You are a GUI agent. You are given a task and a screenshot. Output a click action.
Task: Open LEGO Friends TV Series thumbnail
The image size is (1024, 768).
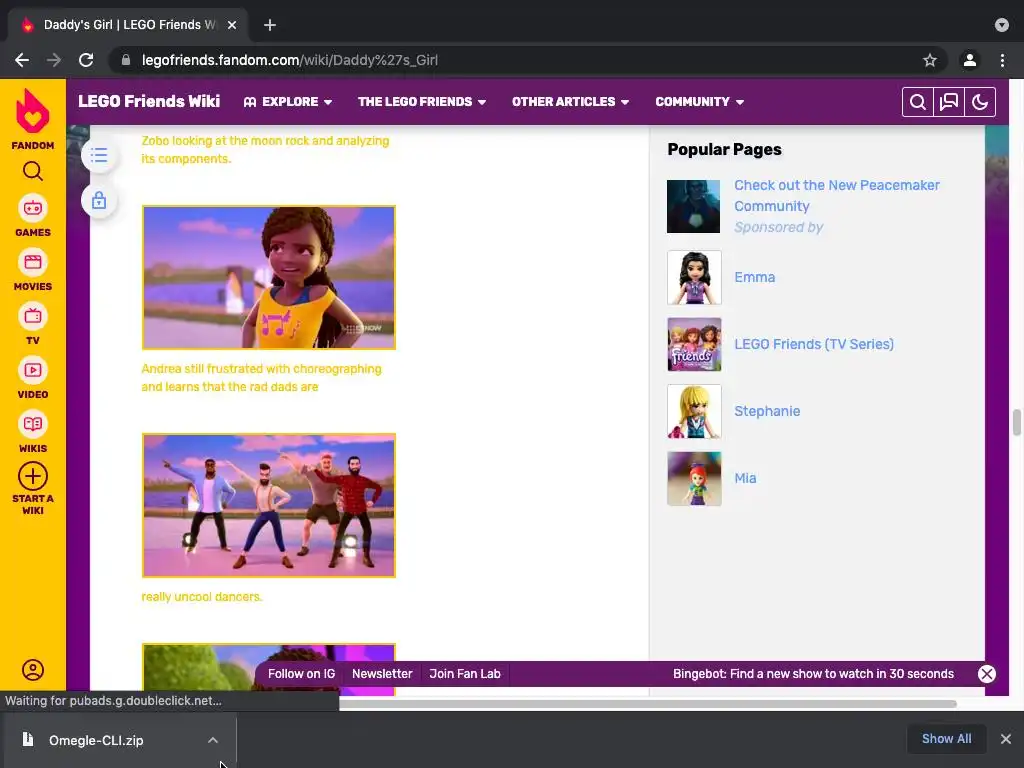[694, 344]
